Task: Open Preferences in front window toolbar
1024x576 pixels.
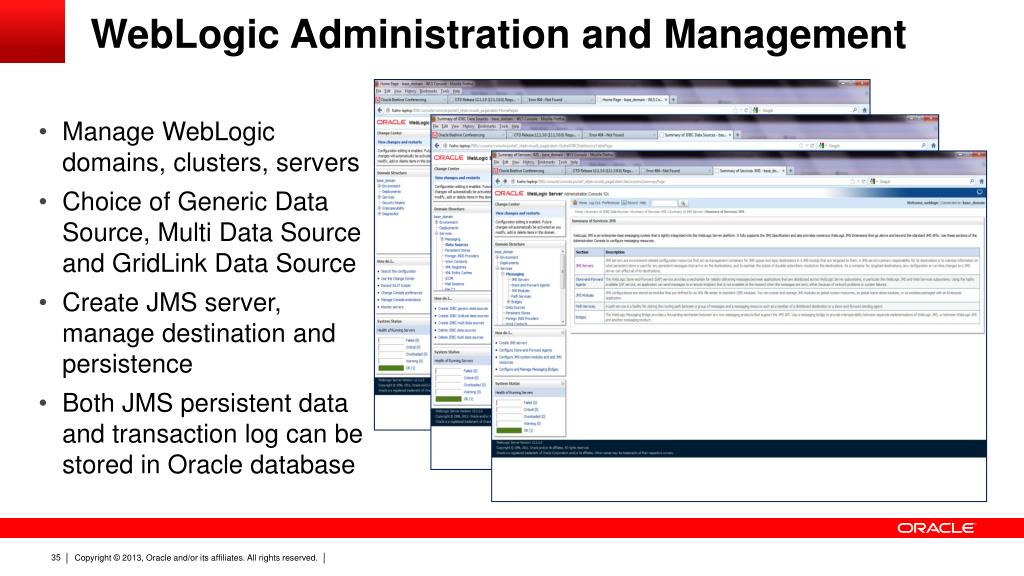Action: tap(611, 203)
